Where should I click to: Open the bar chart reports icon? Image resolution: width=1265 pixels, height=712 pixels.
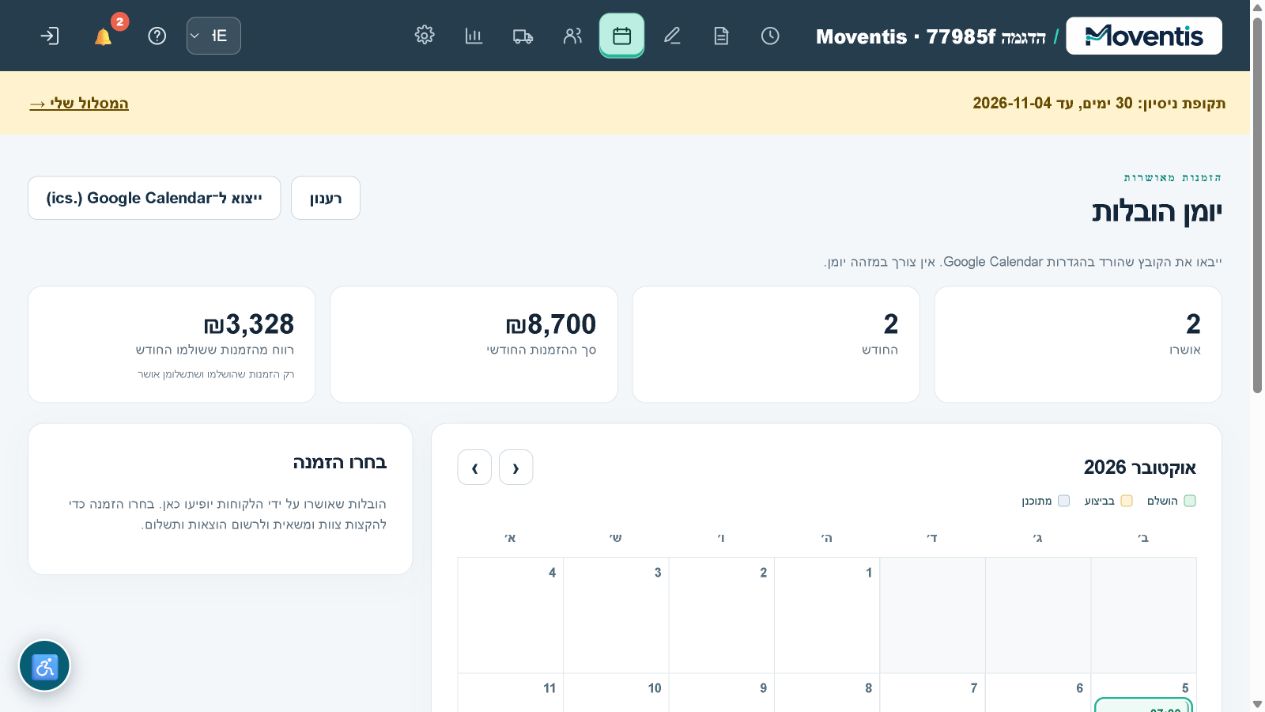click(x=474, y=36)
